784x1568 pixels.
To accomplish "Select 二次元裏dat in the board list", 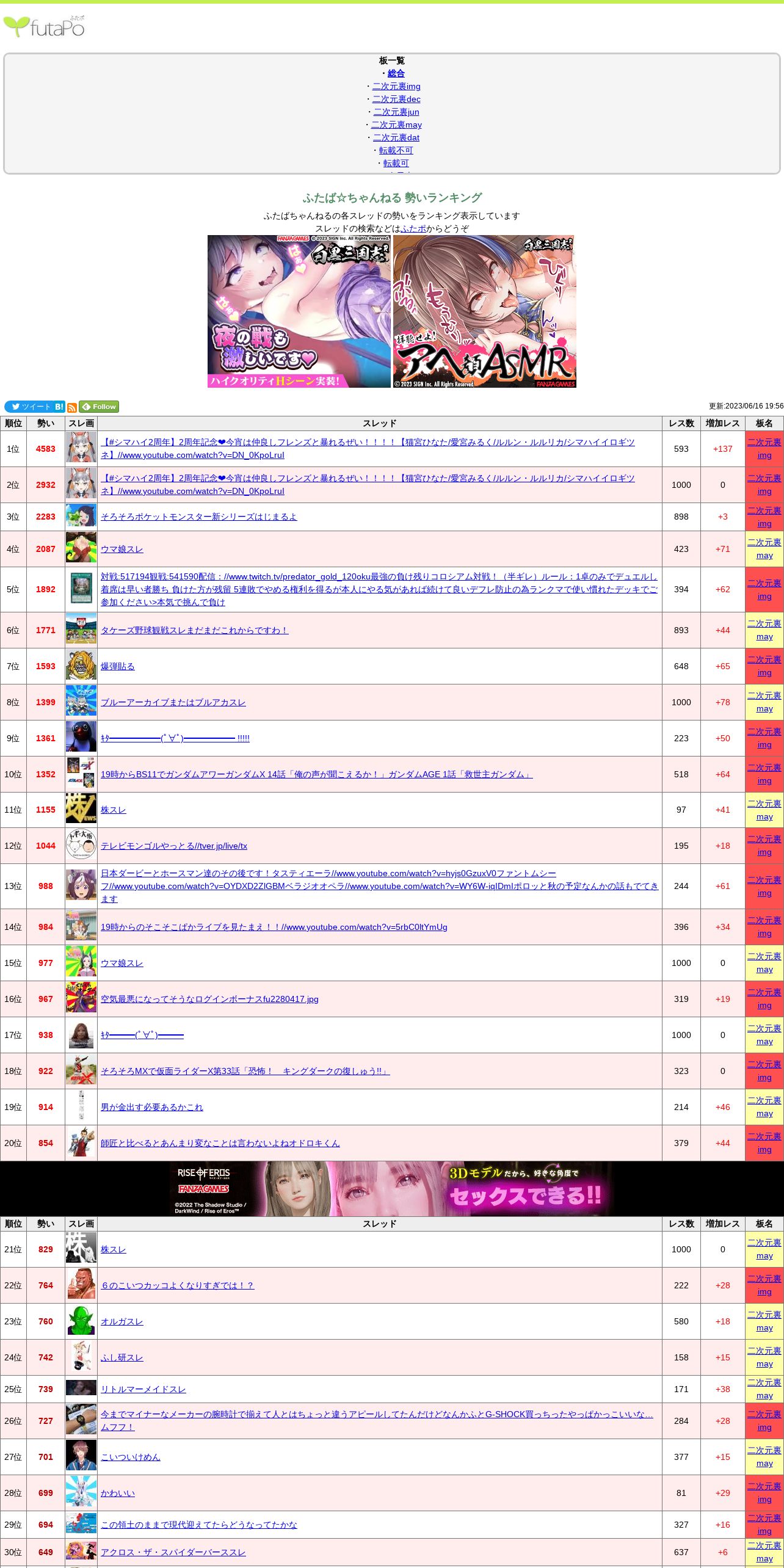I will (x=396, y=137).
